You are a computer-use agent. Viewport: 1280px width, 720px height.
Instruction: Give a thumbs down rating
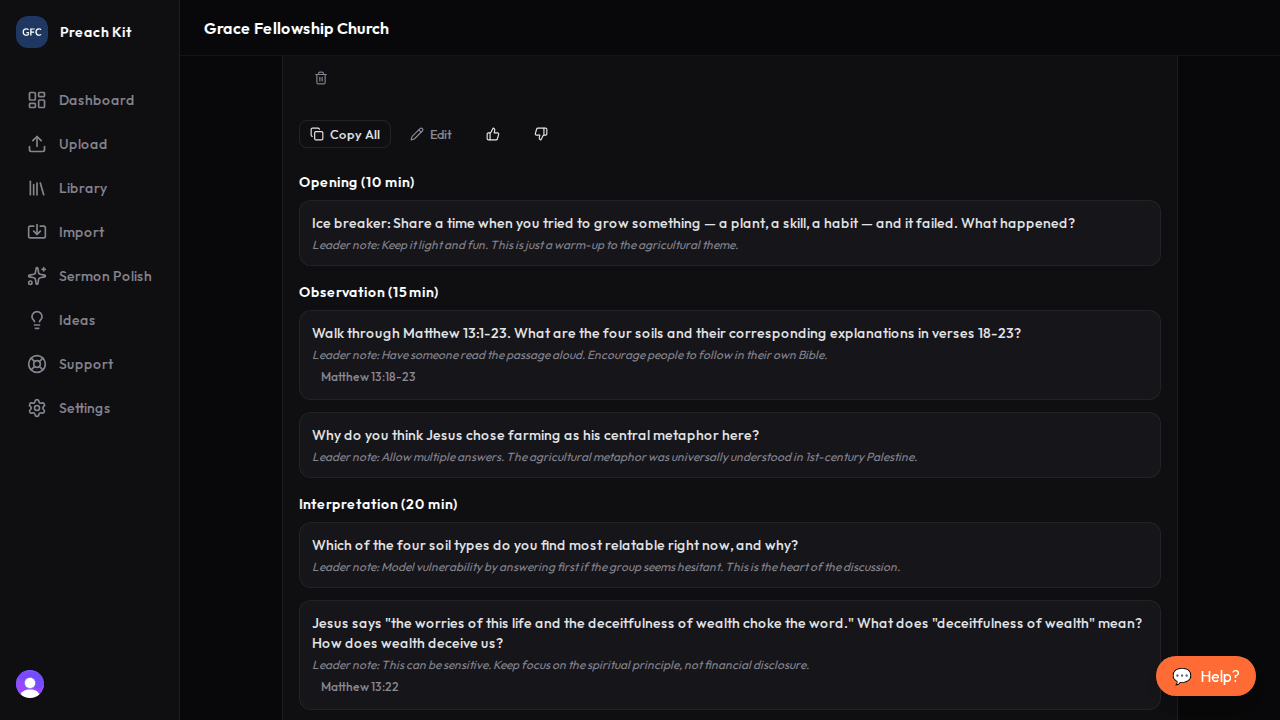point(541,134)
